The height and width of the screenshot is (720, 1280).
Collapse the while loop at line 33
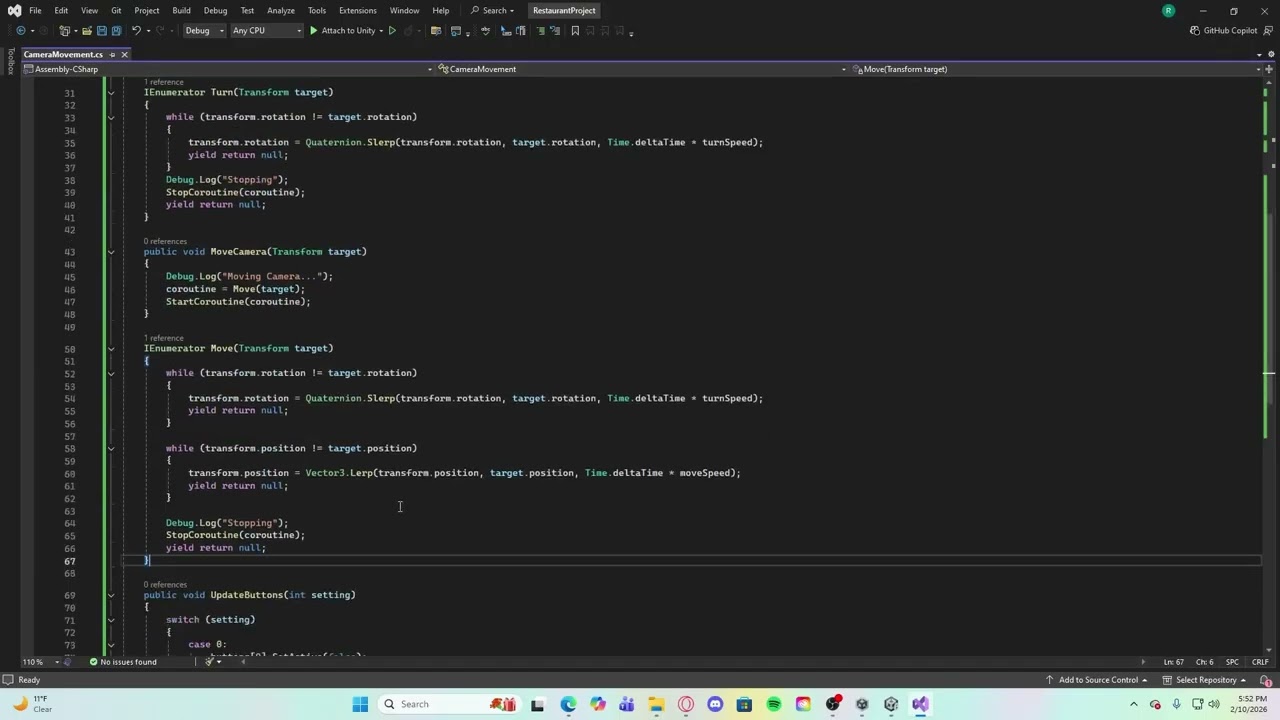point(111,117)
